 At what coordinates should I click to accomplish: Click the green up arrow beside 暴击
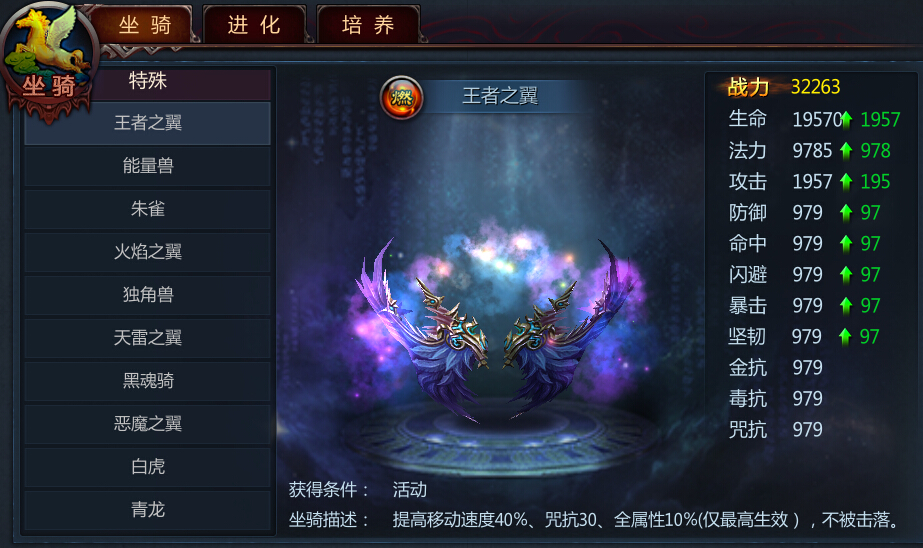(846, 305)
